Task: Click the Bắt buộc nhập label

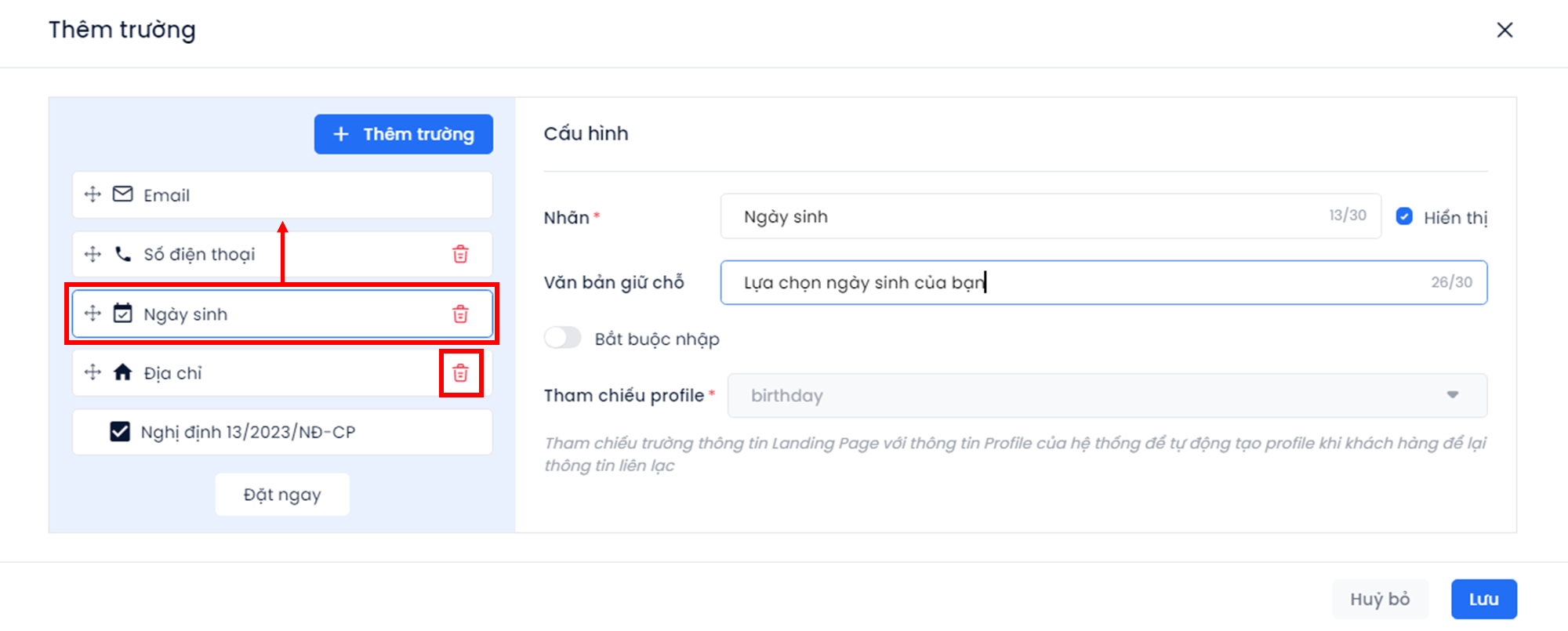Action: click(657, 339)
